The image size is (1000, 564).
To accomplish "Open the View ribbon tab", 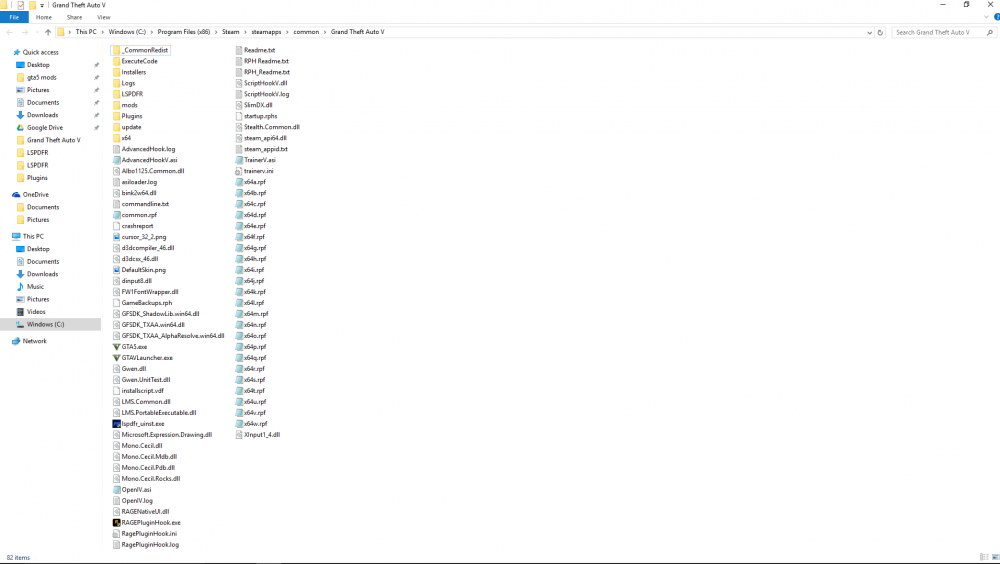I will (103, 17).
